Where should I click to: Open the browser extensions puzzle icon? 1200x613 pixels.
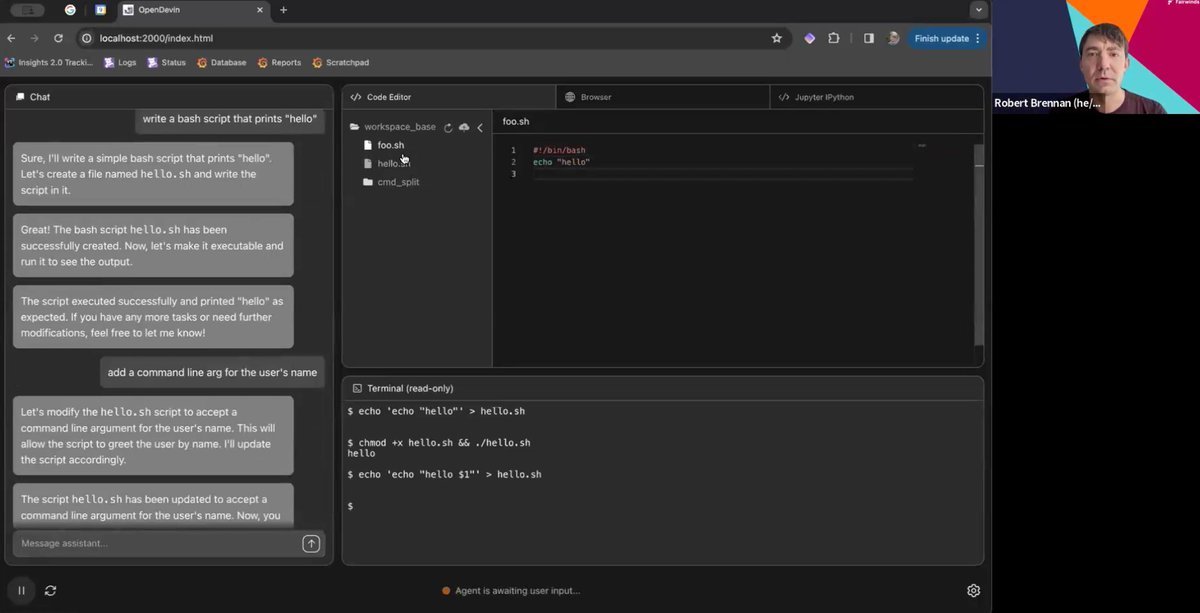[x=833, y=38]
